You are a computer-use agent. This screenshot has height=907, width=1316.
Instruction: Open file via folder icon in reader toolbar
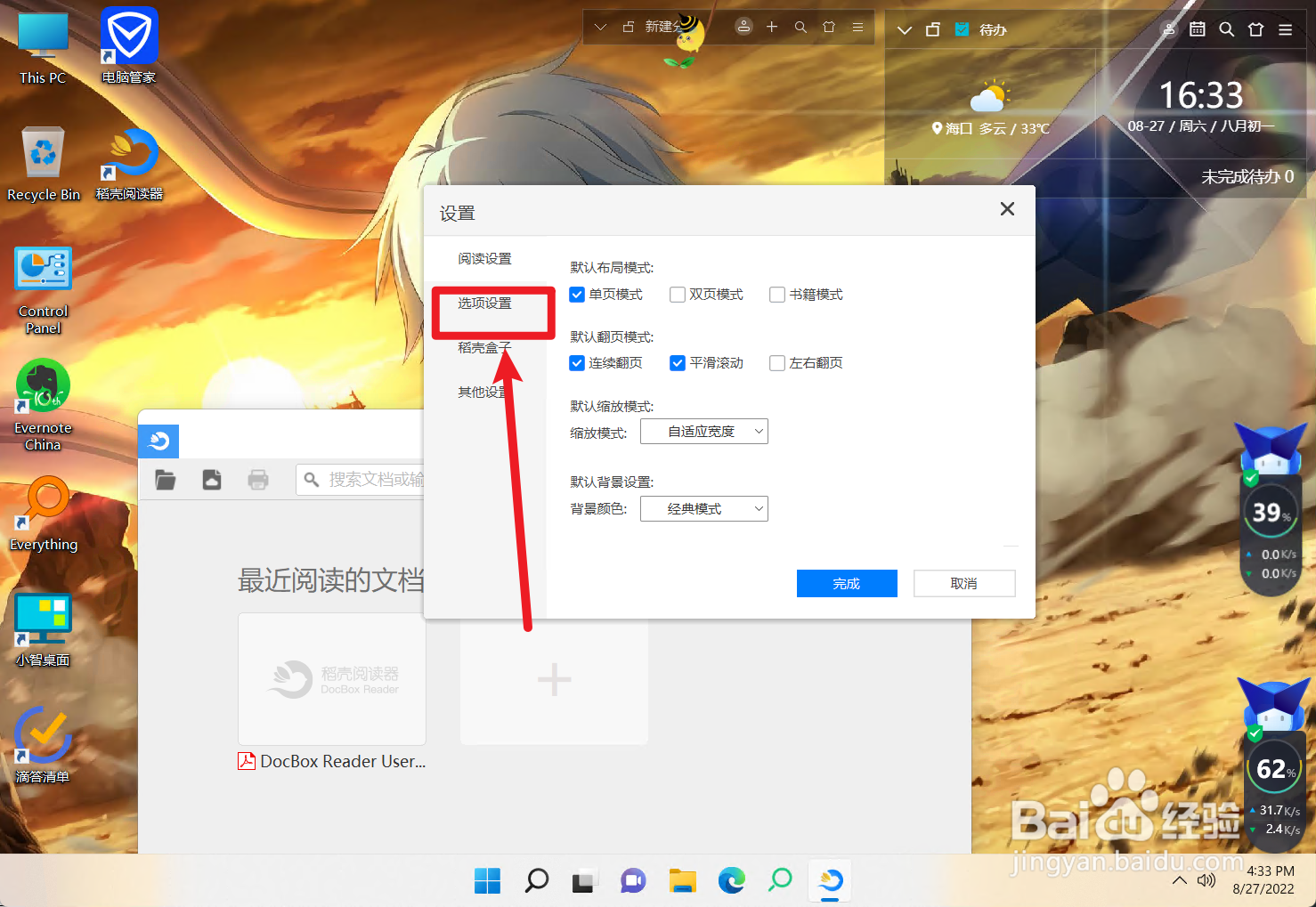166,480
